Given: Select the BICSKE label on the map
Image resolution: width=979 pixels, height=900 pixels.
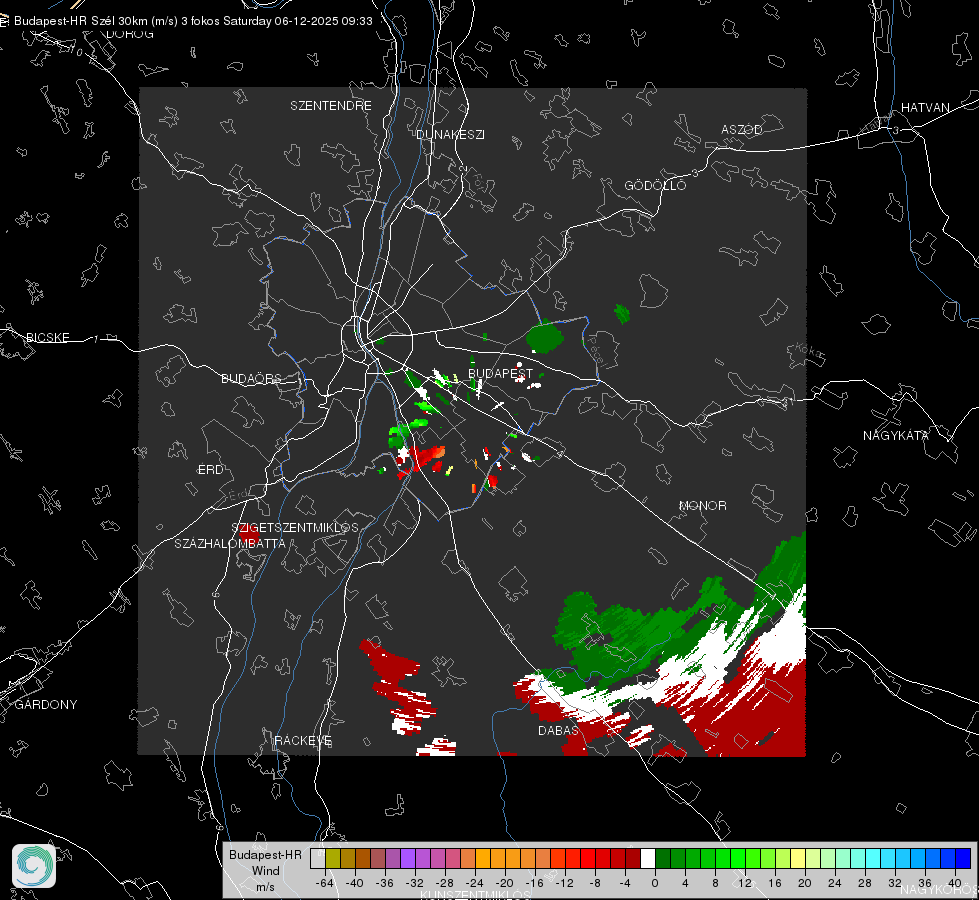Looking at the screenshot, I should pyautogui.click(x=47, y=337).
